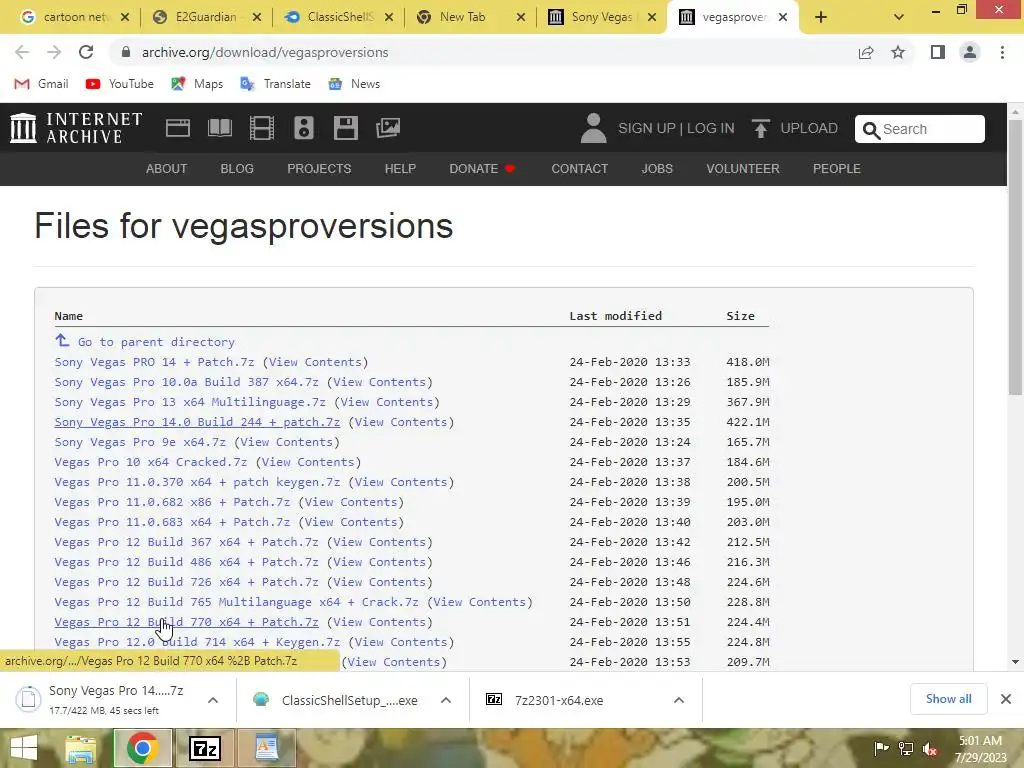
Task: Click the browser forward arrow
Action: (x=54, y=52)
